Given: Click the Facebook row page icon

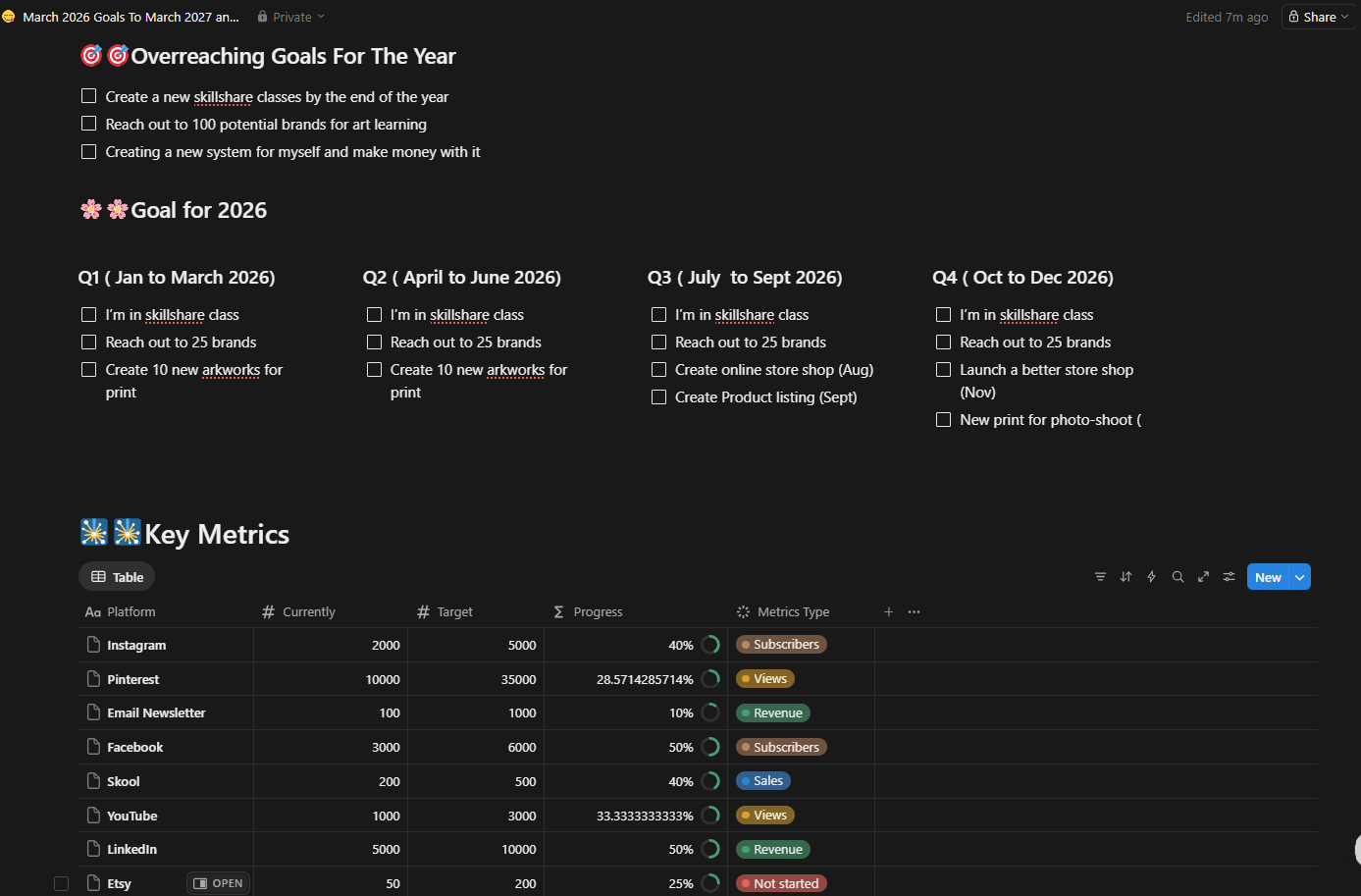Looking at the screenshot, I should [93, 747].
